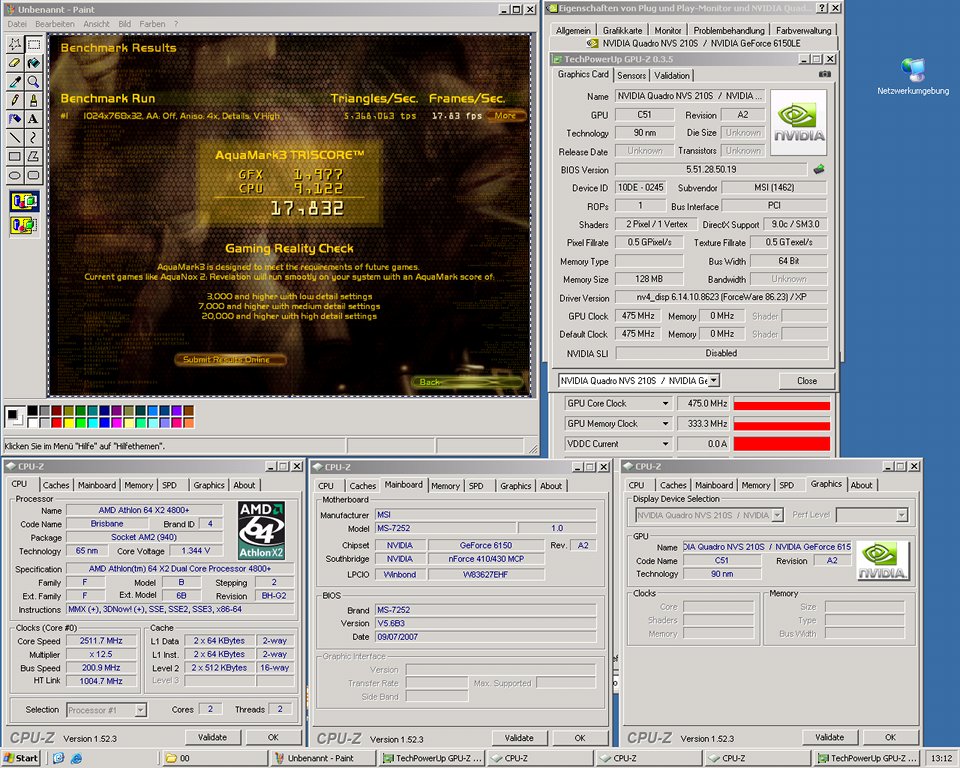This screenshot has width=960, height=768.
Task: Select the Magnifier tool in Paint
Action: pos(34,81)
